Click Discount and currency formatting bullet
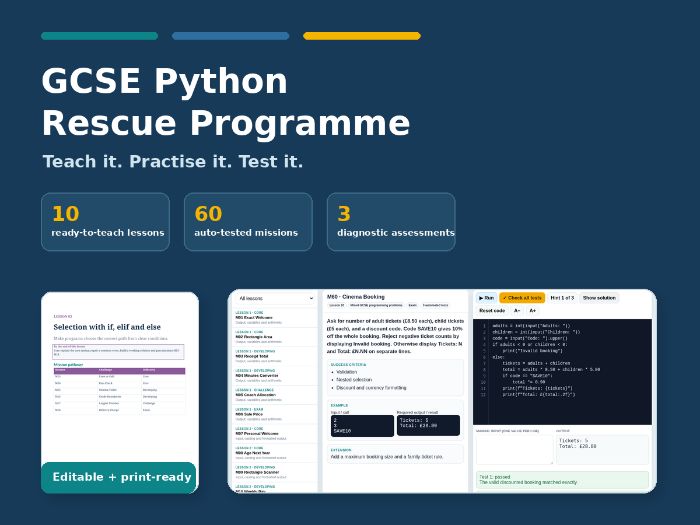700x525 pixels. [x=371, y=388]
